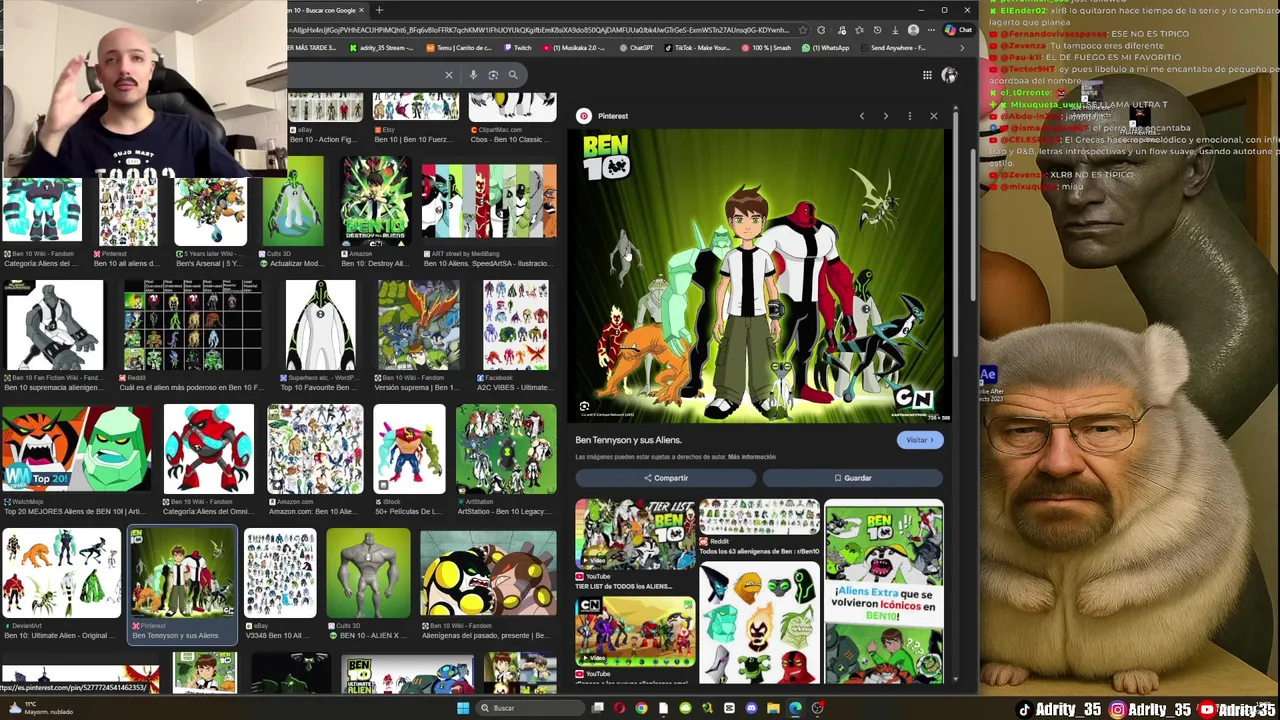Click the Visitar button
The image size is (1280, 720).
(x=919, y=440)
